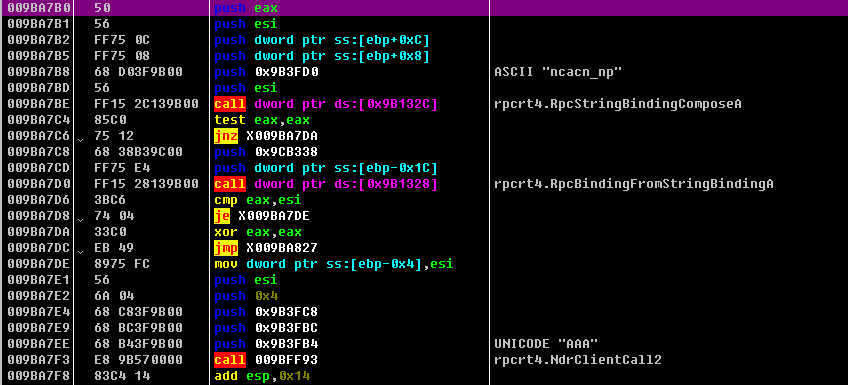
Task: Select instruction "push dword ptr ss:[ebp-0x1C]"
Action: [326, 168]
